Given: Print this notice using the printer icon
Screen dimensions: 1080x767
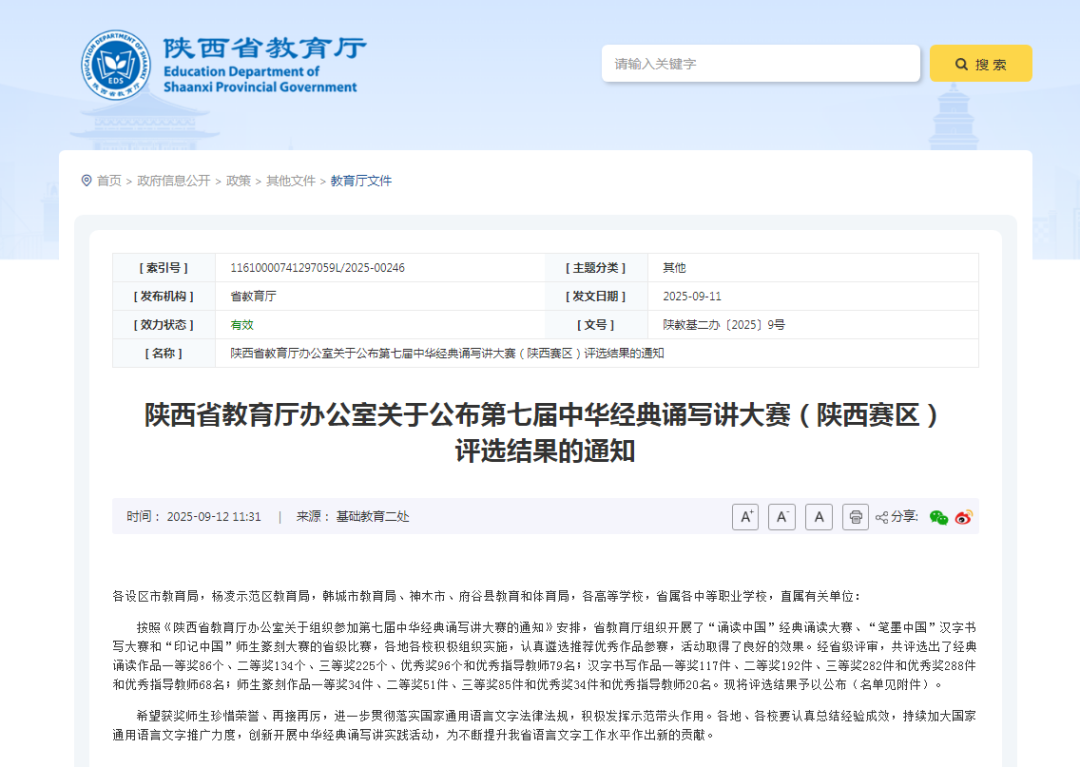Looking at the screenshot, I should [x=855, y=517].
